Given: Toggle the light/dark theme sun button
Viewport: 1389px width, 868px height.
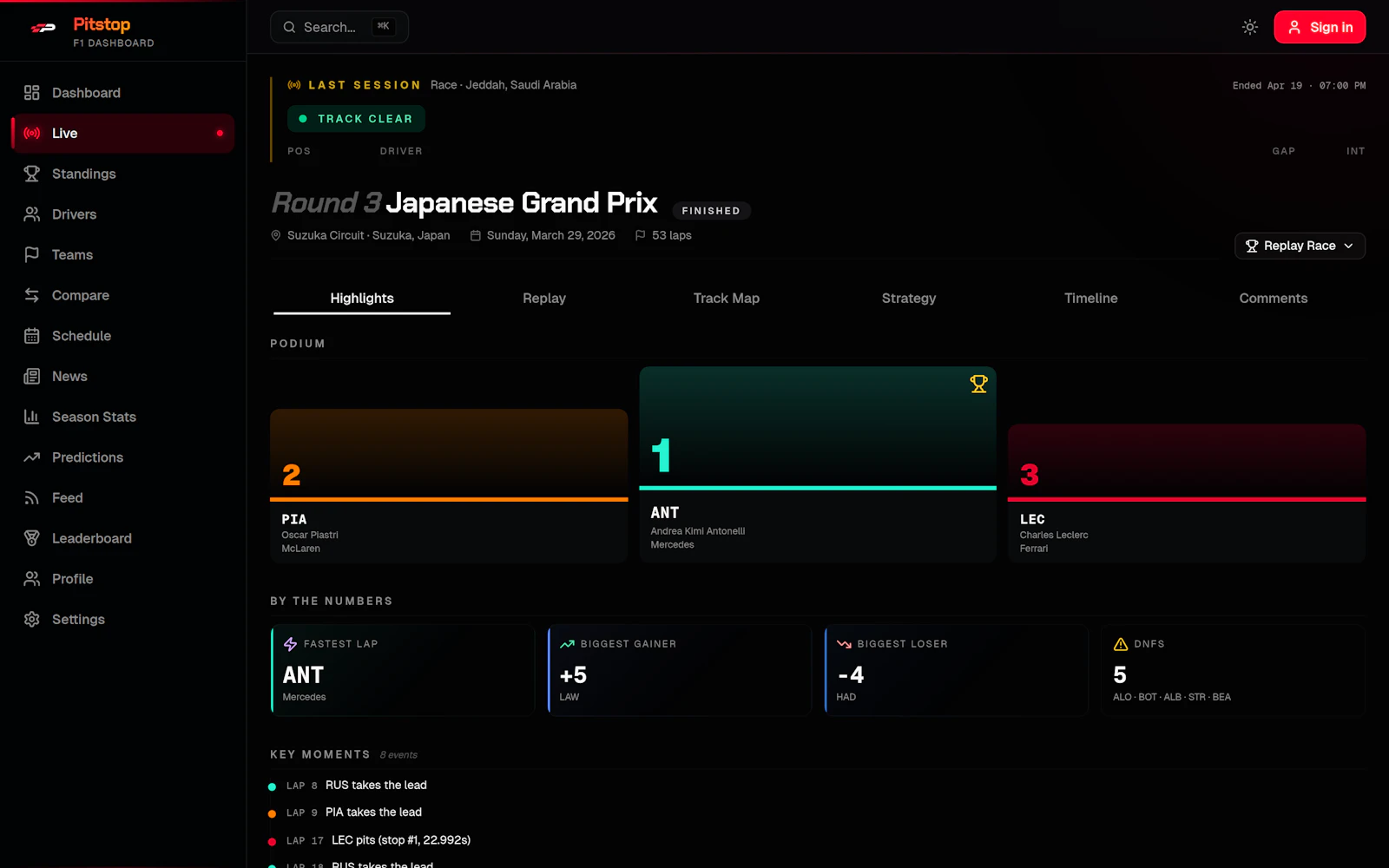Looking at the screenshot, I should tap(1250, 27).
